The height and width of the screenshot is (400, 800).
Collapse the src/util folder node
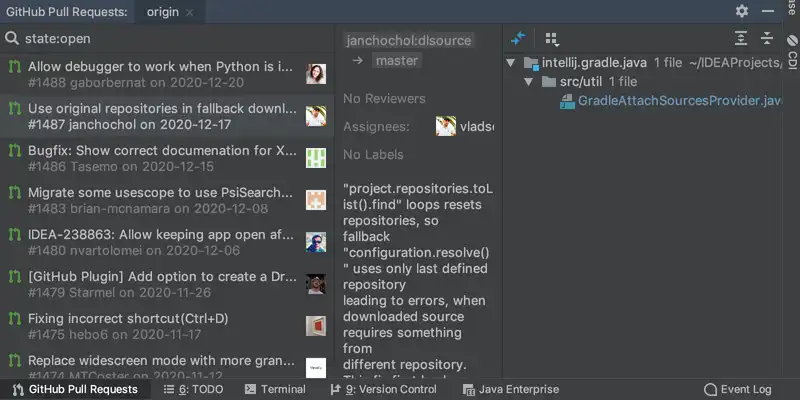tap(531, 82)
